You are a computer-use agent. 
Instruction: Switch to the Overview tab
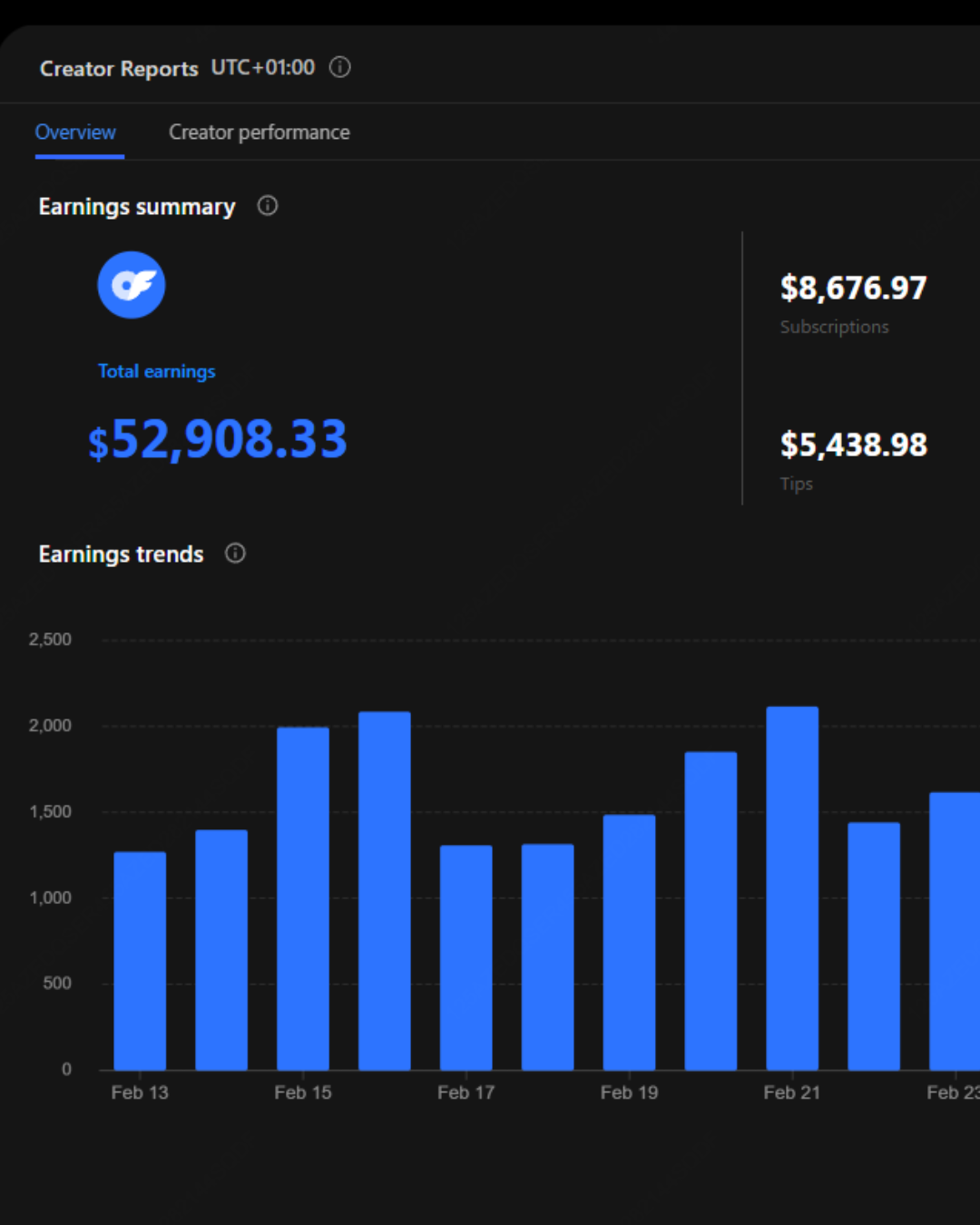point(75,132)
